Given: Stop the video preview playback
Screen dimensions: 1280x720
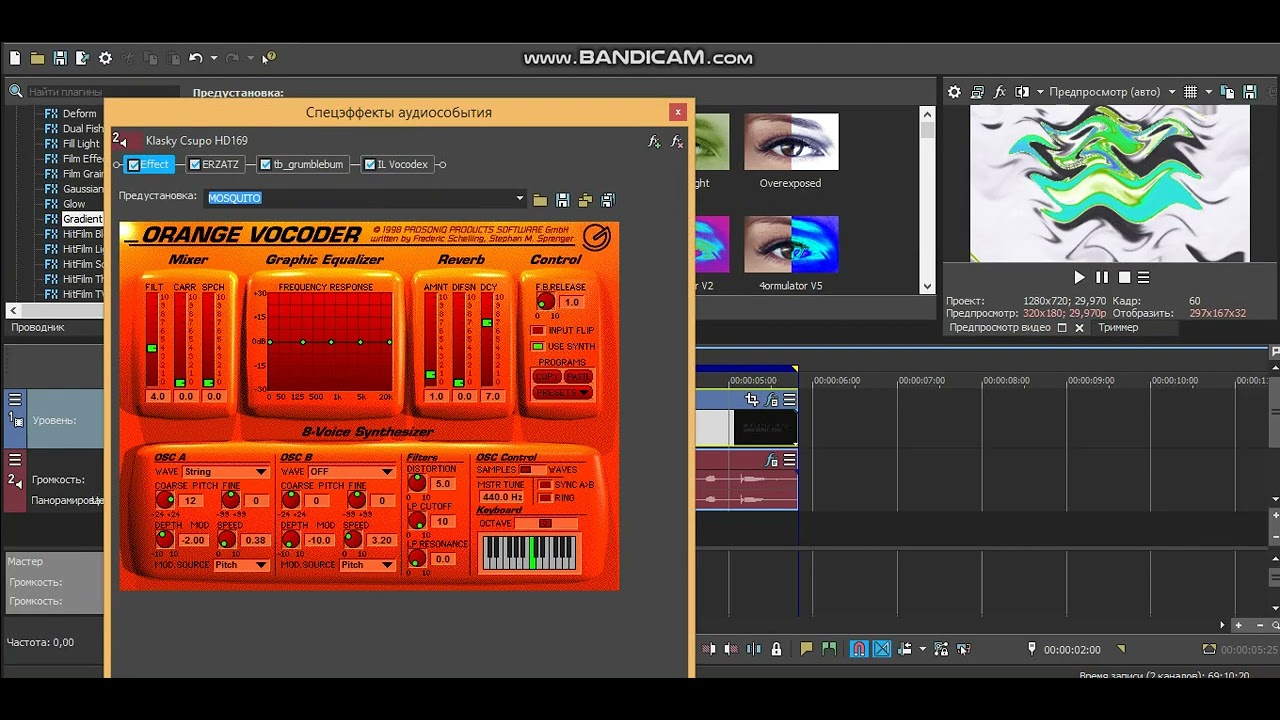Looking at the screenshot, I should pos(1124,277).
